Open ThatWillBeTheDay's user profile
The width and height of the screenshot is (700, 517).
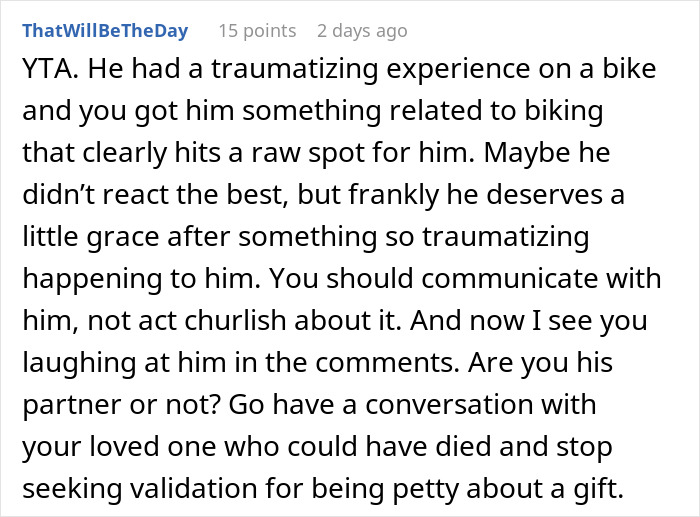[105, 31]
